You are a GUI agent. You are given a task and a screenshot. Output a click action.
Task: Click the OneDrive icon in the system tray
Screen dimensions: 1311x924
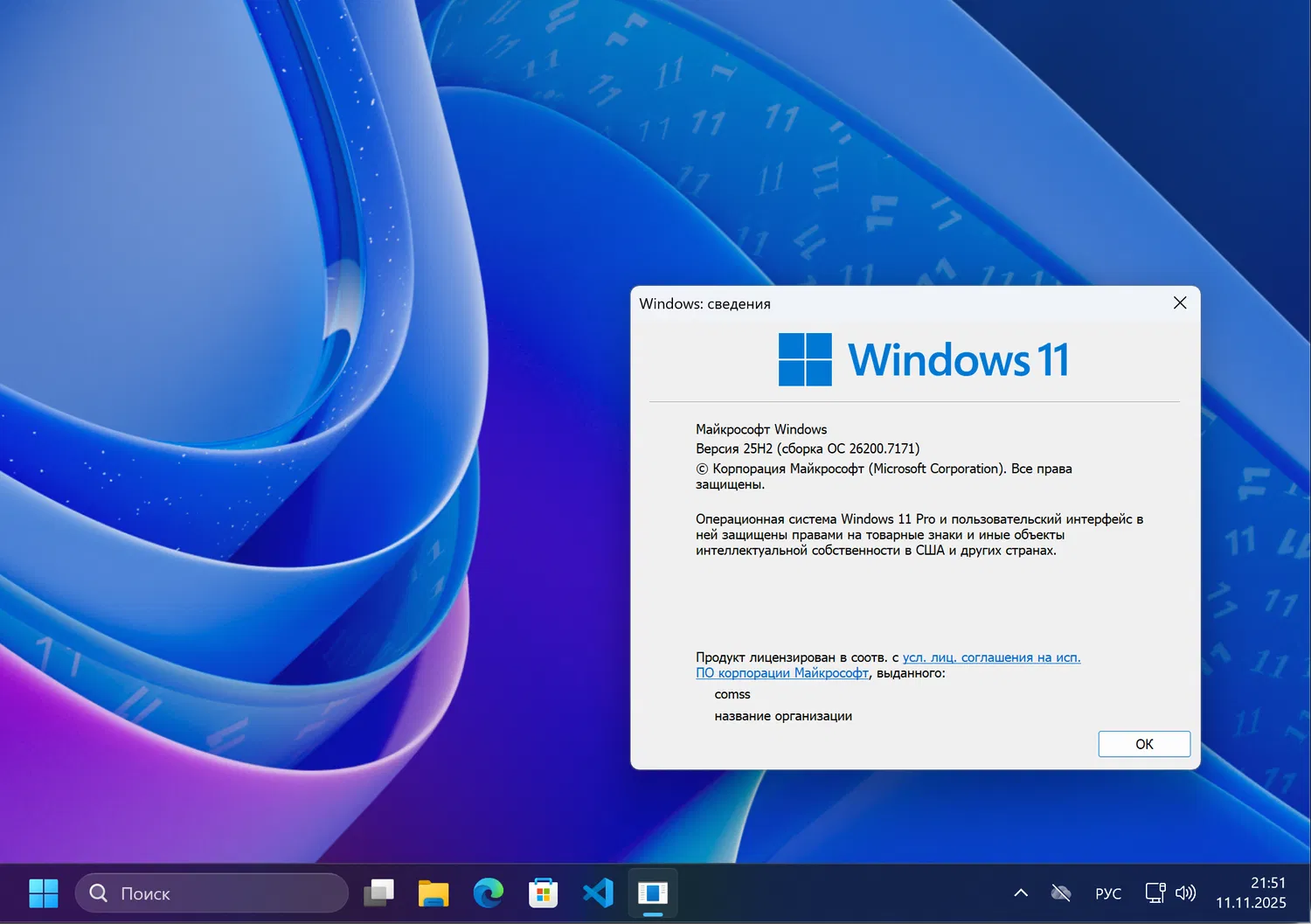point(1061,893)
